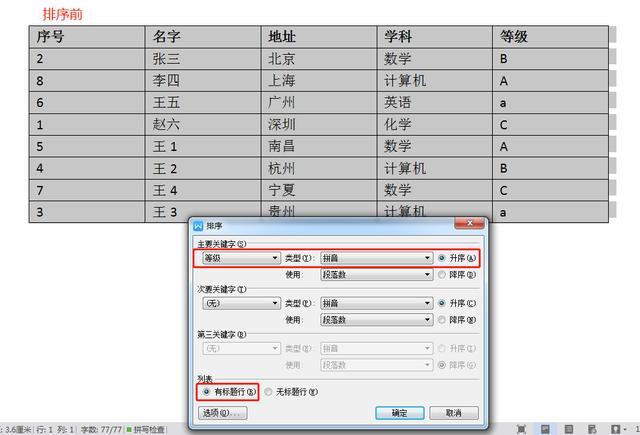Screen dimensions: 640x435
Task: Click the 深圳 address cell
Action: pos(319,124)
